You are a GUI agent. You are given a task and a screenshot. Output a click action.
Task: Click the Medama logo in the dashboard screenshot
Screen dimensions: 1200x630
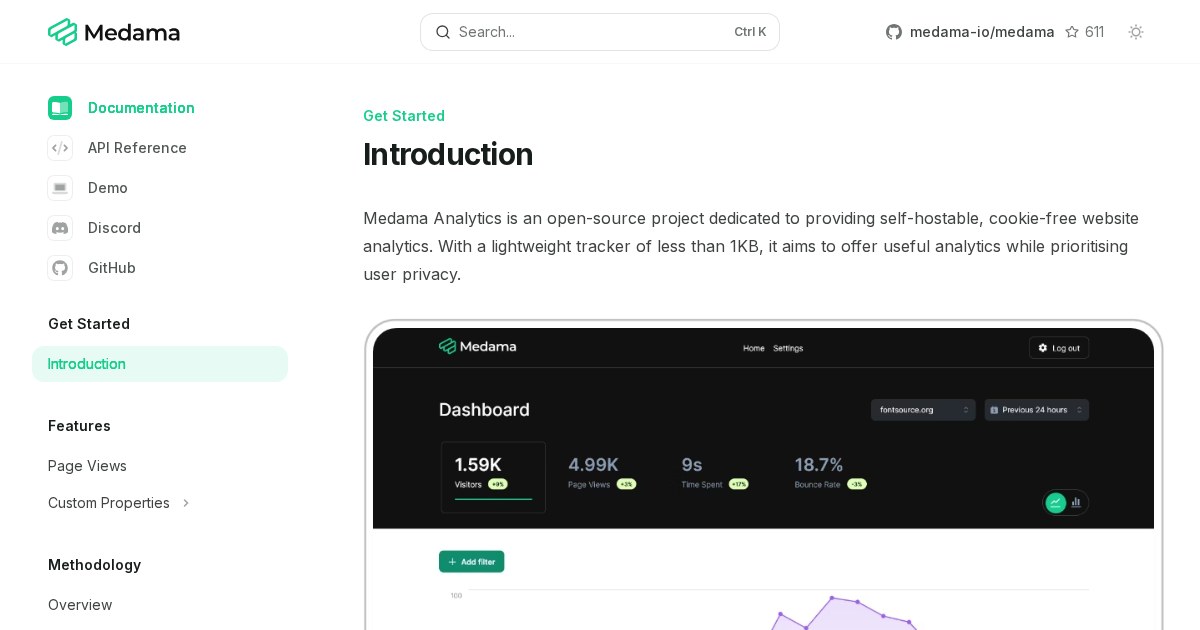tap(478, 347)
